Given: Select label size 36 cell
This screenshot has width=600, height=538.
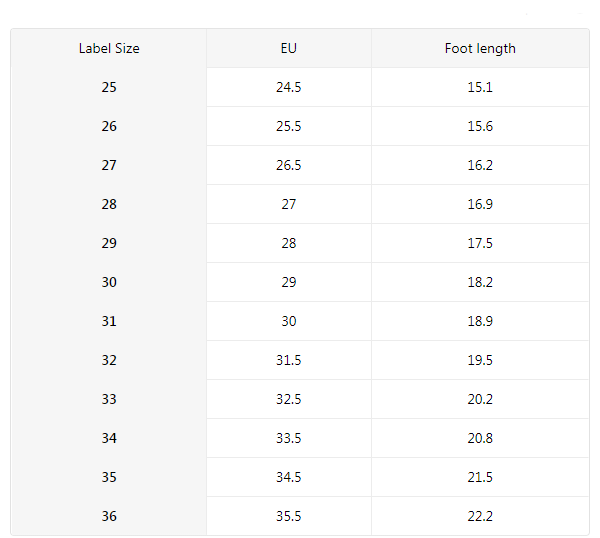Looking at the screenshot, I should click(x=109, y=516).
